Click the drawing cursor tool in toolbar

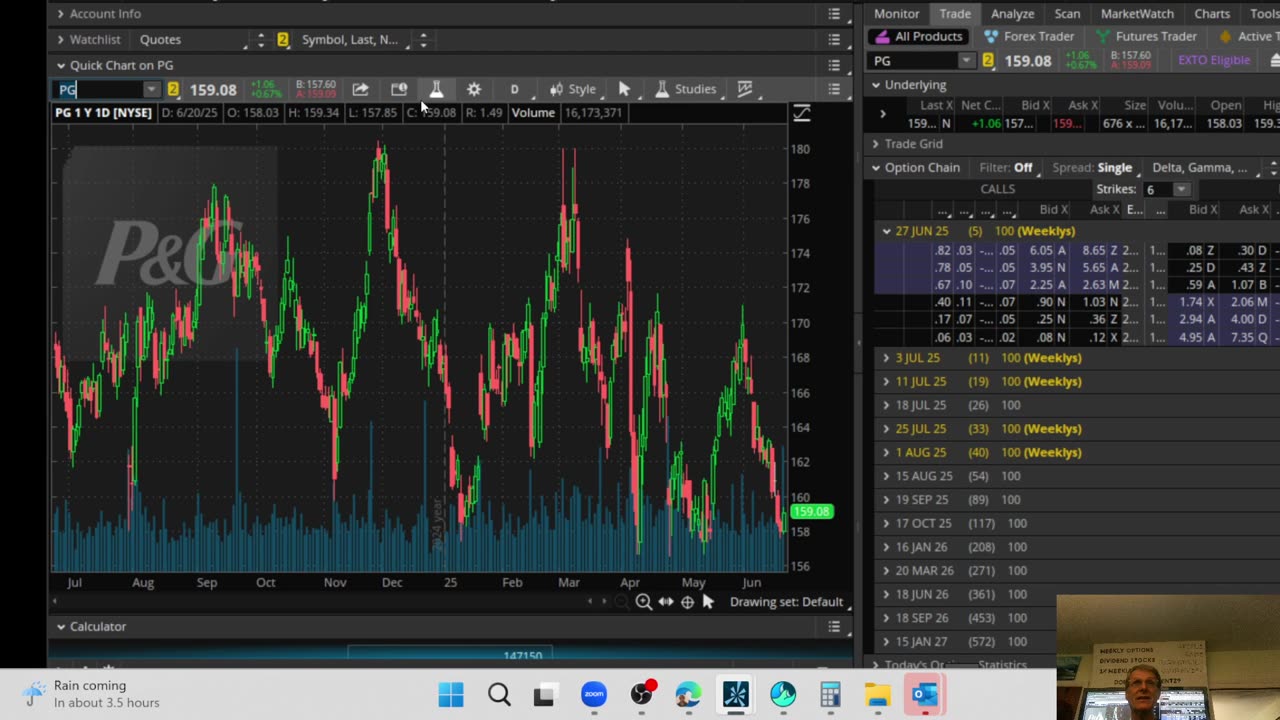click(624, 89)
